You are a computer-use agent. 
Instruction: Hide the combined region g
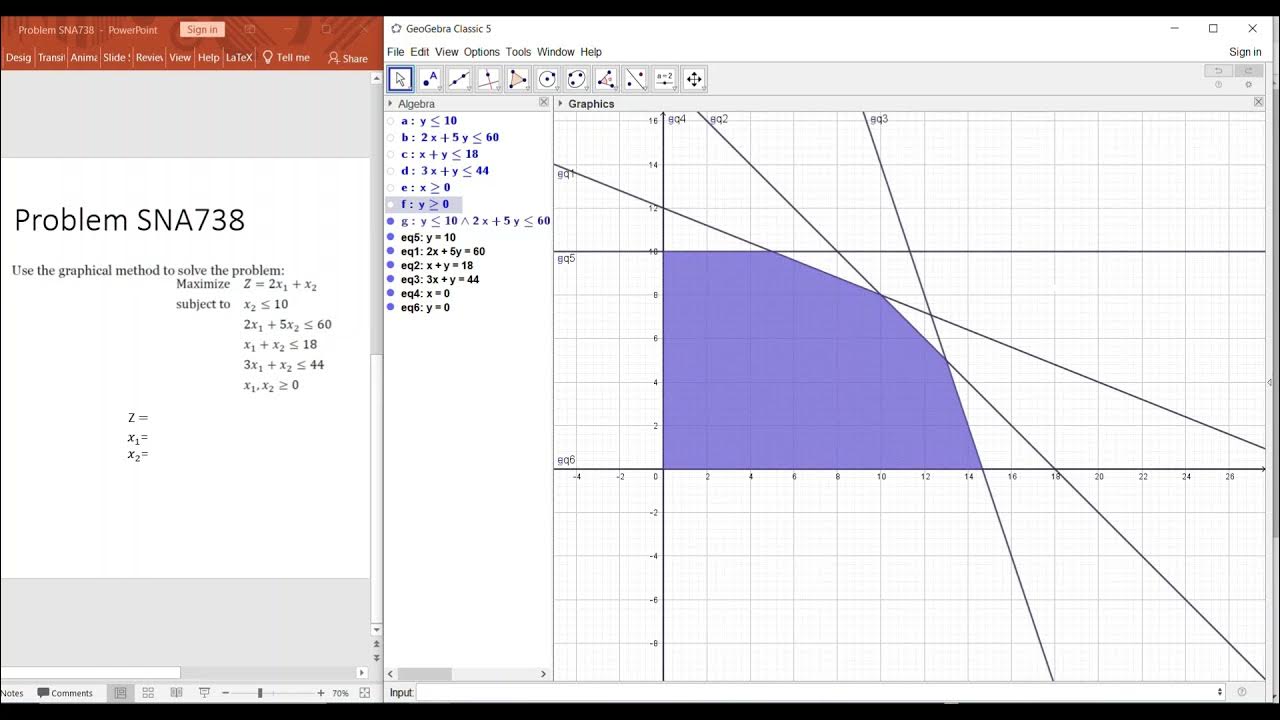click(x=391, y=221)
